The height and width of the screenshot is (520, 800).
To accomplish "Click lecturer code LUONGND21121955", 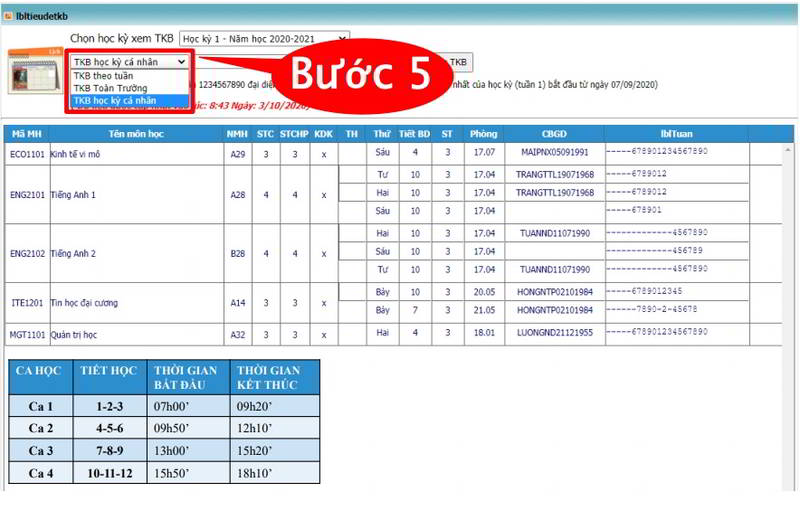I will click(555, 333).
